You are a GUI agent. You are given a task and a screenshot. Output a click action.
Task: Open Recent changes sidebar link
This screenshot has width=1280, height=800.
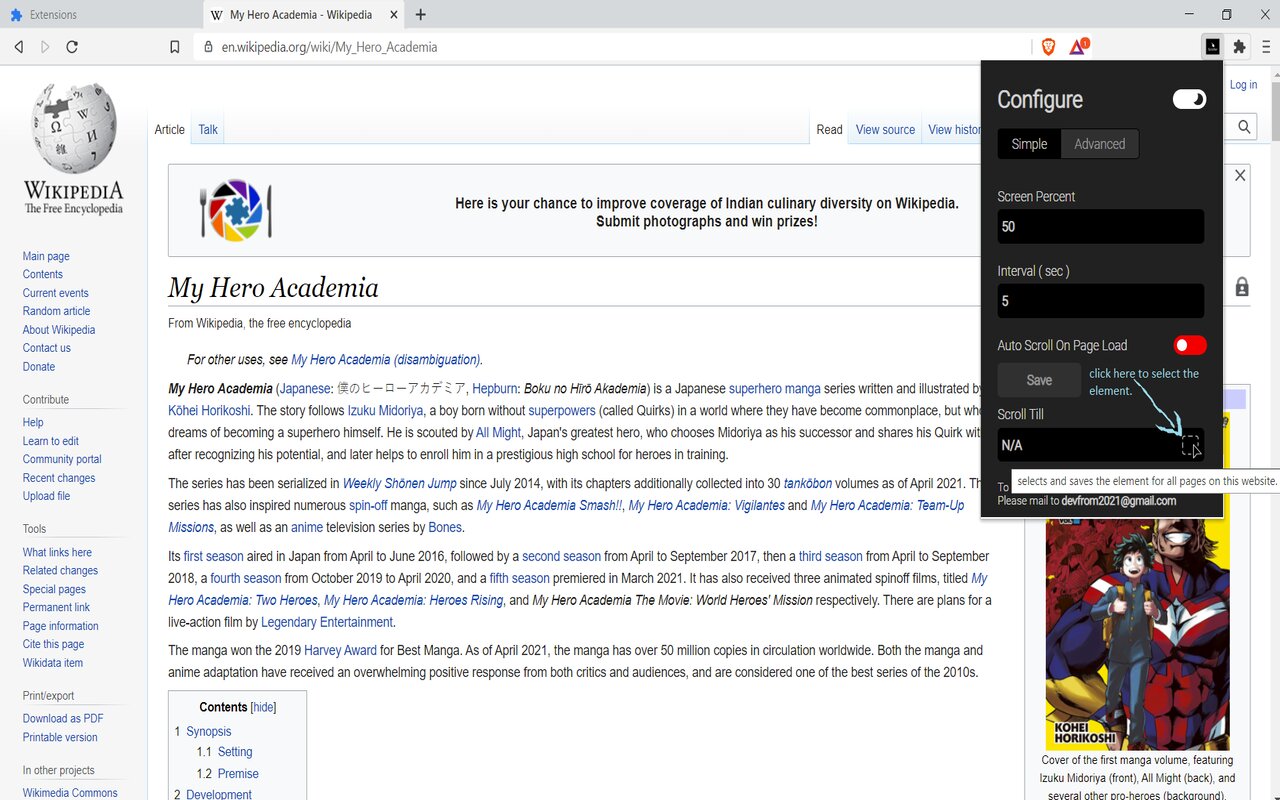[x=59, y=478]
